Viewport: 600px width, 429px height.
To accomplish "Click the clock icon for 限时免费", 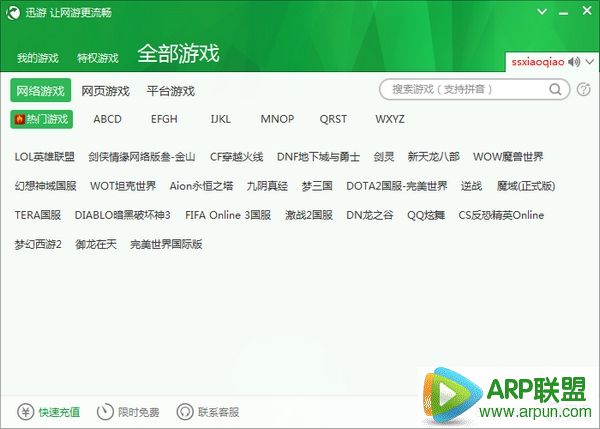I will coord(105,412).
